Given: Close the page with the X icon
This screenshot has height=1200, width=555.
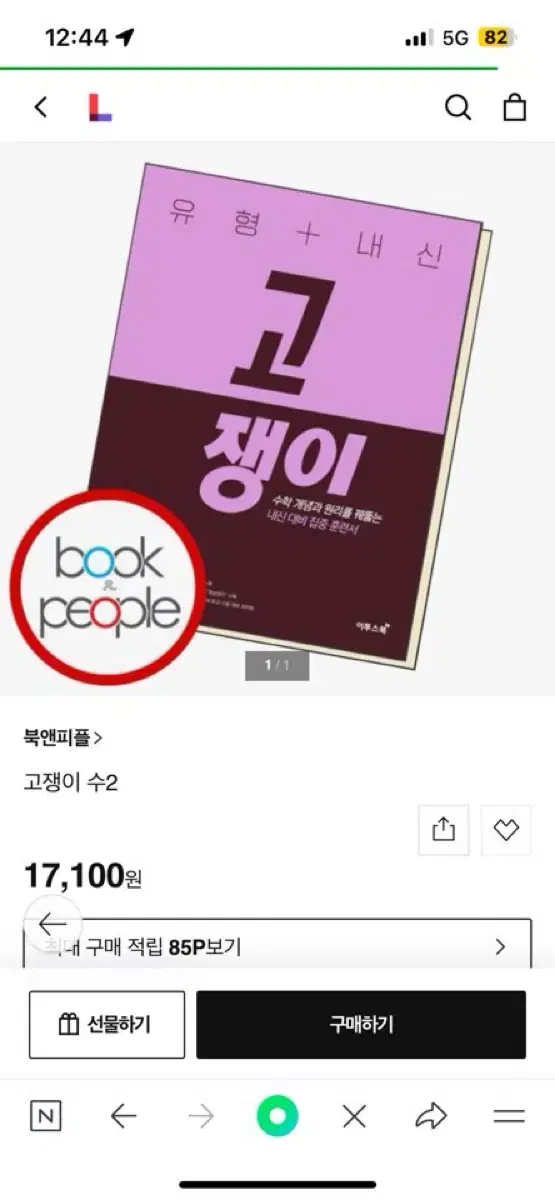Looking at the screenshot, I should pyautogui.click(x=354, y=1116).
